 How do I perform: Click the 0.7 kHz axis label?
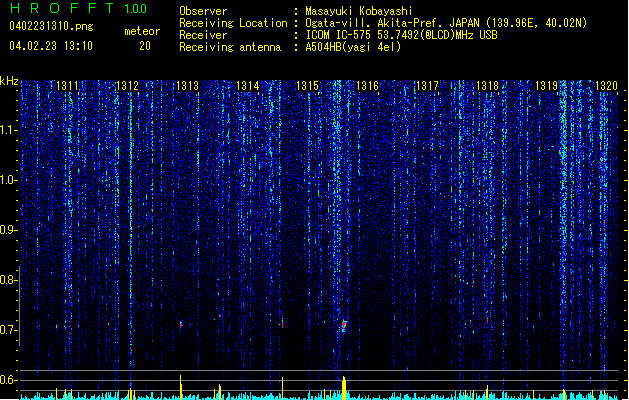9,330
